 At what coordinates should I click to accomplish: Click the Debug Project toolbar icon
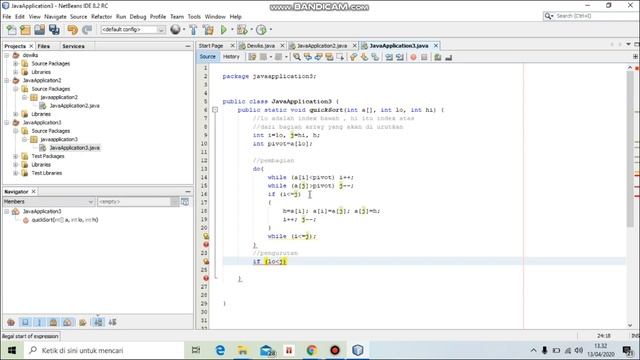click(242, 30)
